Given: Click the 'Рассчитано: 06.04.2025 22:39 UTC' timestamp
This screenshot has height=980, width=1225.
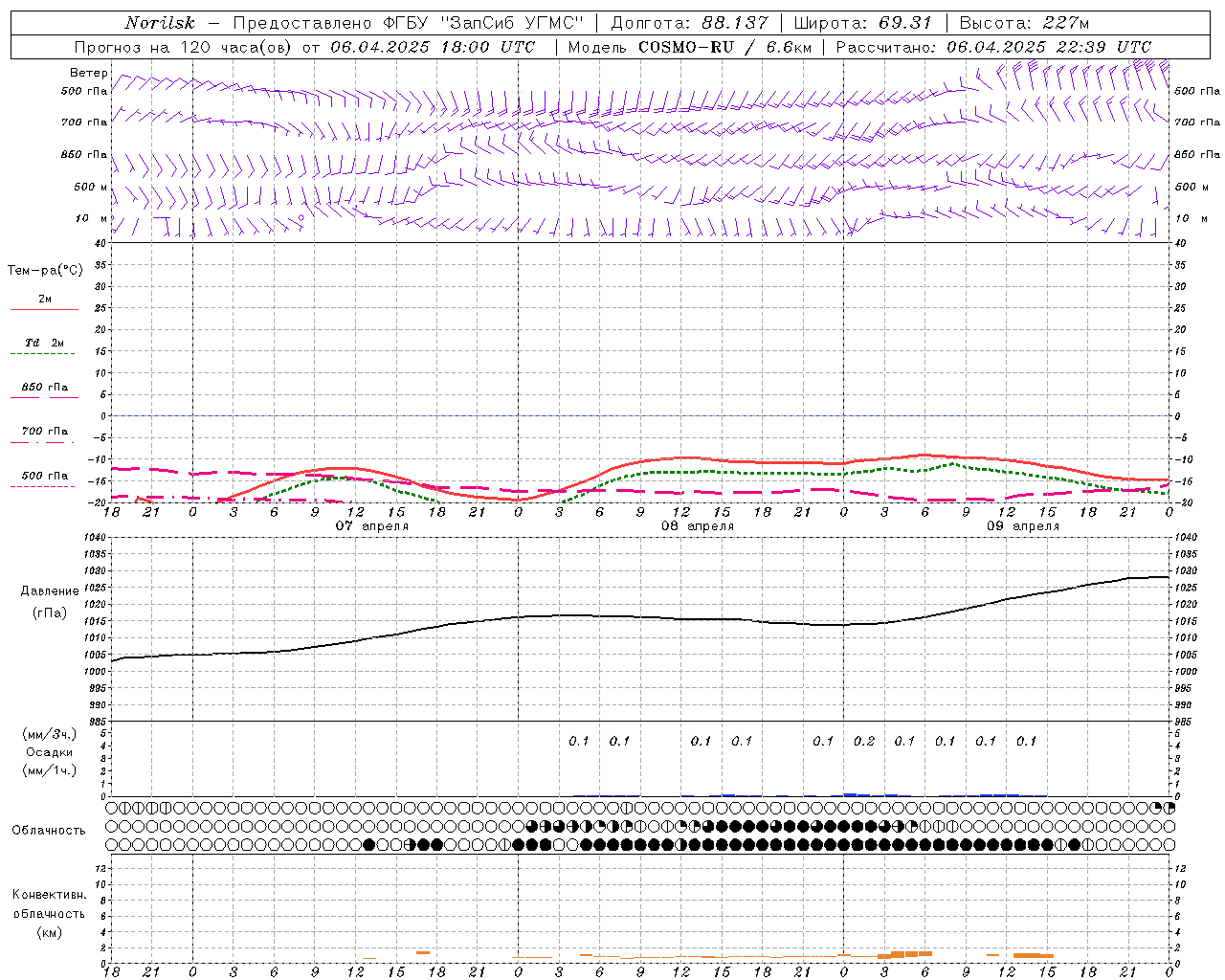Looking at the screenshot, I should click(993, 47).
